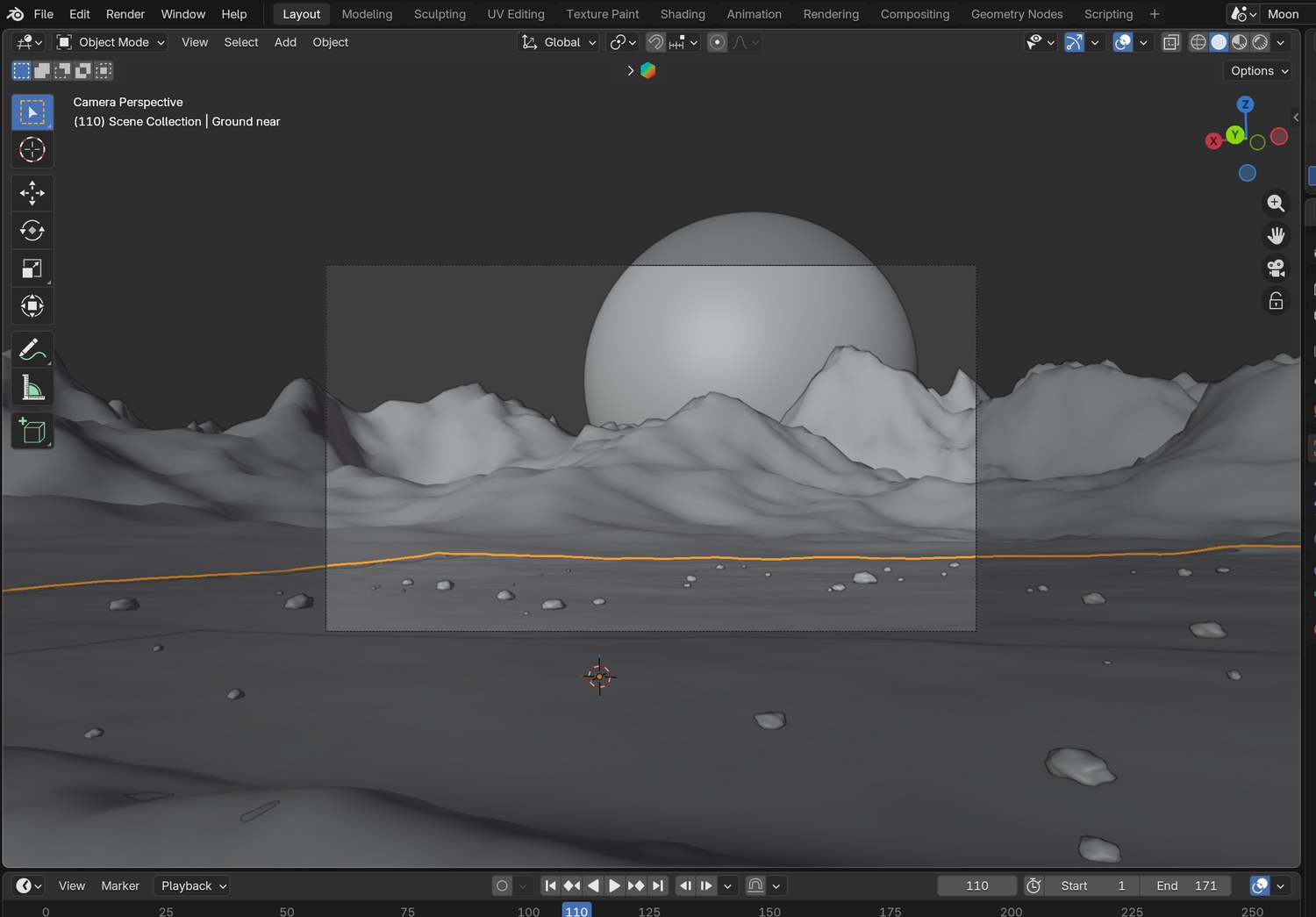
Task: Click the current frame field showing 110
Action: click(x=976, y=886)
